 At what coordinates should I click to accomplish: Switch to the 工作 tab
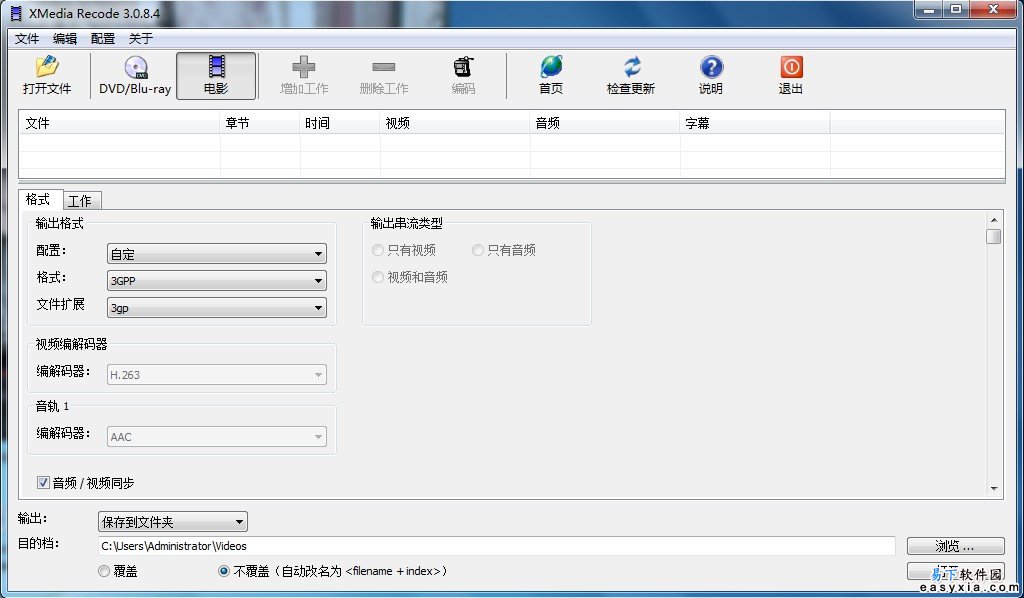(80, 201)
